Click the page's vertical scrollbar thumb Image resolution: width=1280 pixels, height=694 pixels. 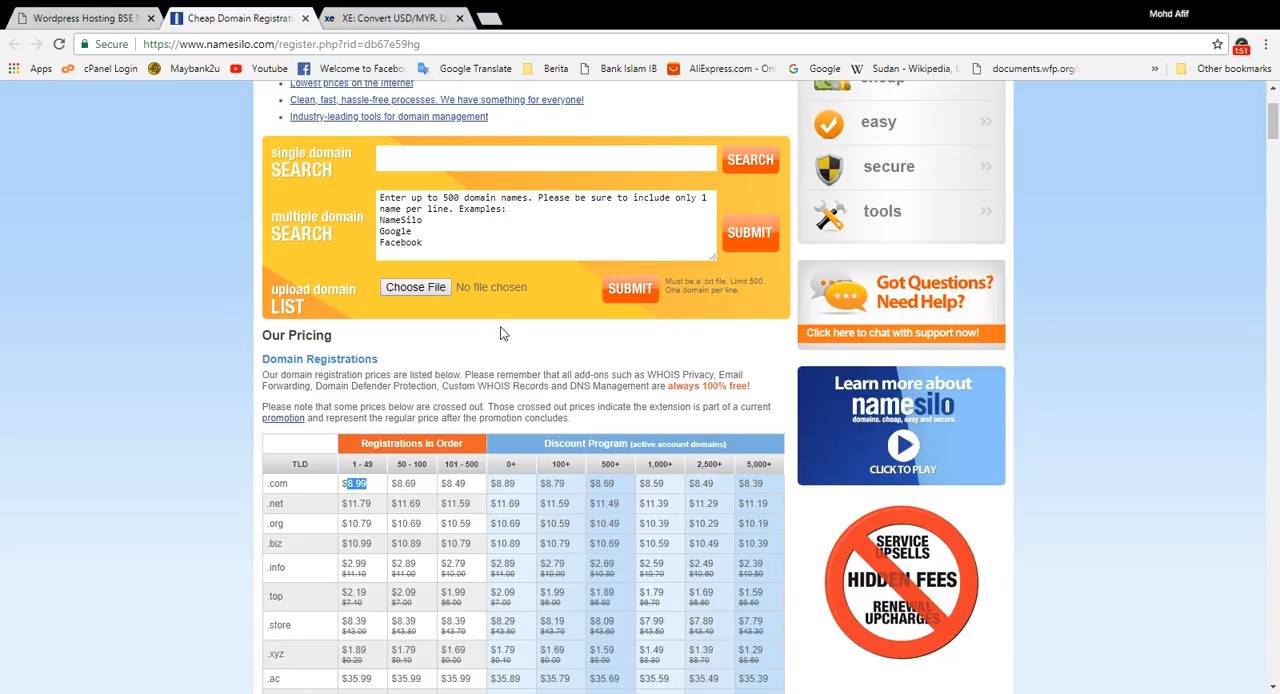coord(1273,121)
